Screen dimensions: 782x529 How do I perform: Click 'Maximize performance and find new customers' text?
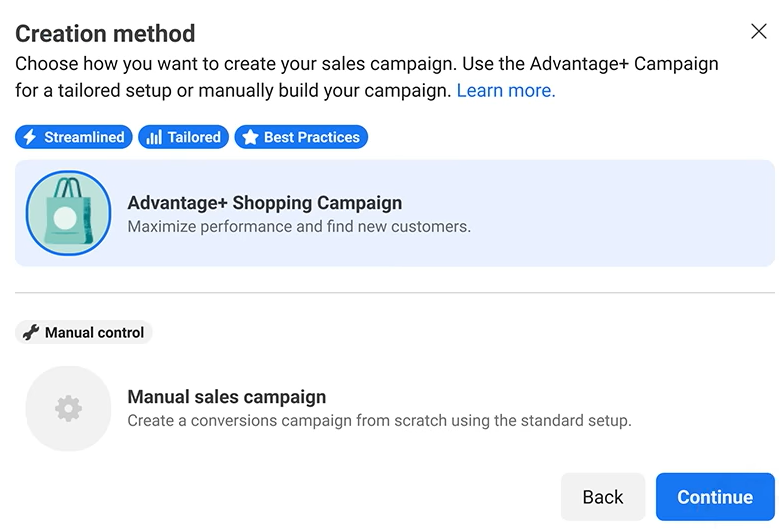[x=299, y=227]
